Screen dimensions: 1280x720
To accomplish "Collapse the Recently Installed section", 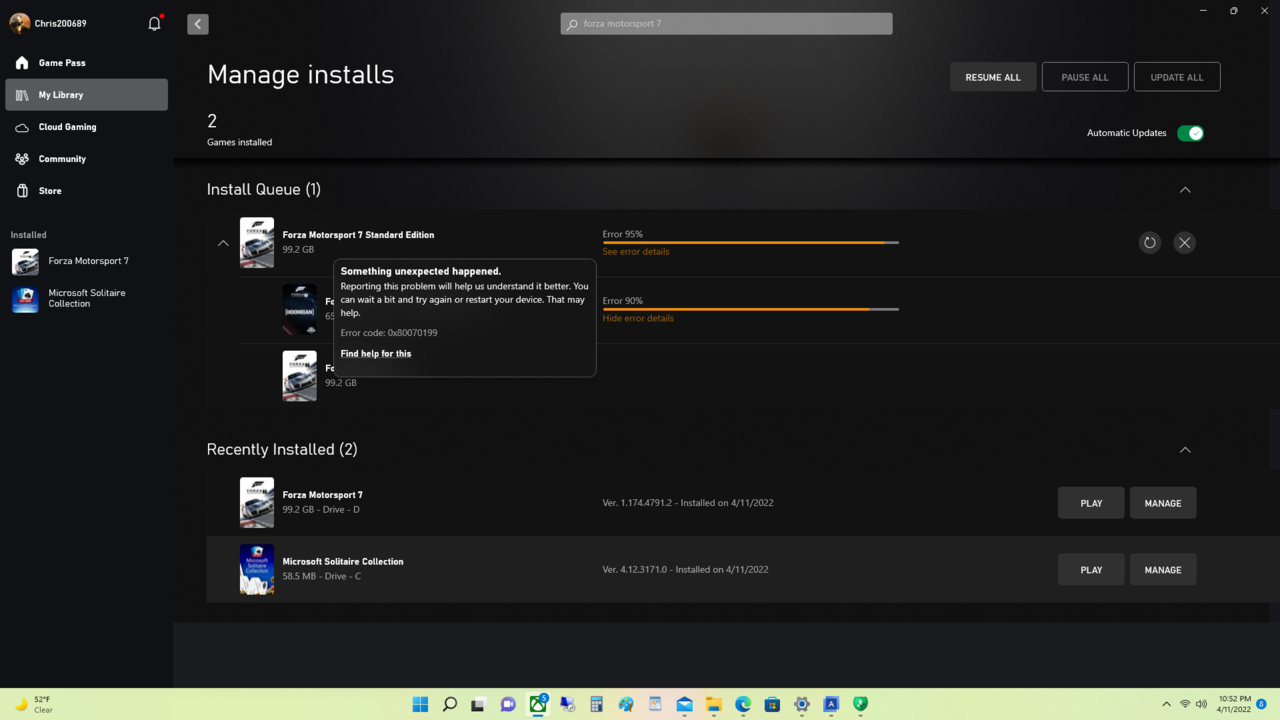I will (1185, 450).
